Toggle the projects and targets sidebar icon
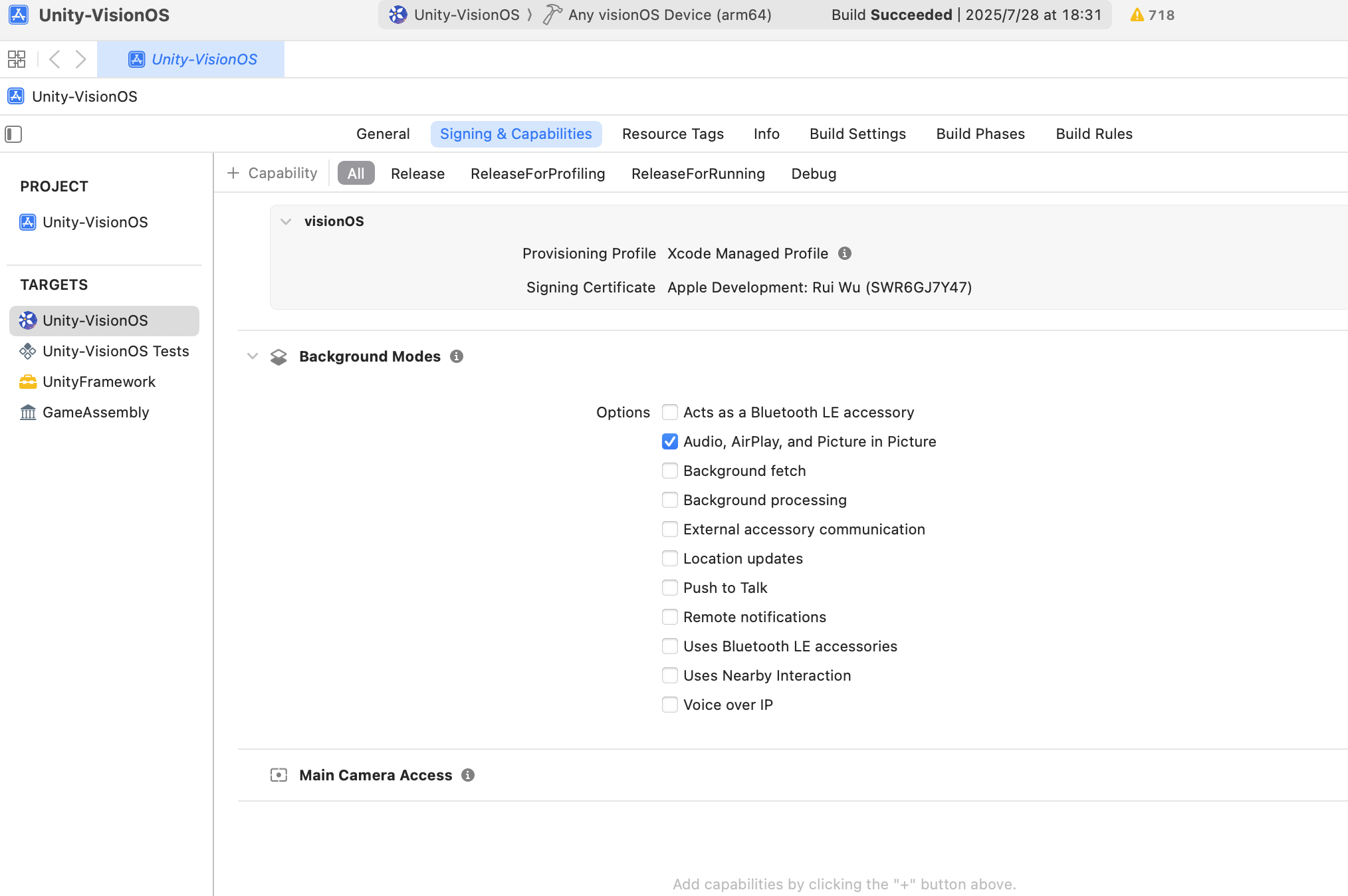This screenshot has height=896, width=1348. click(13, 134)
